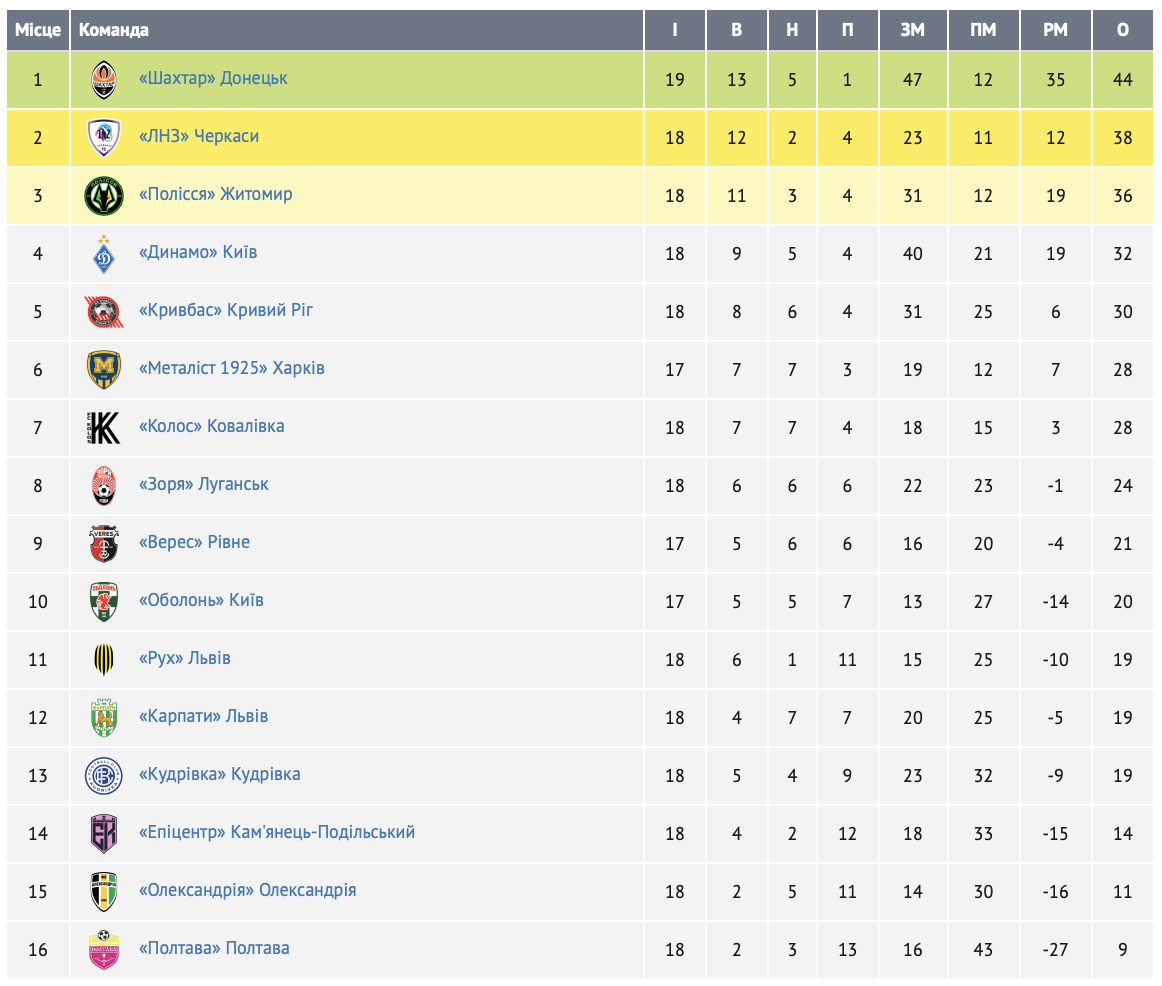
Task: Click the Epitsentr purple club logo
Action: click(104, 833)
